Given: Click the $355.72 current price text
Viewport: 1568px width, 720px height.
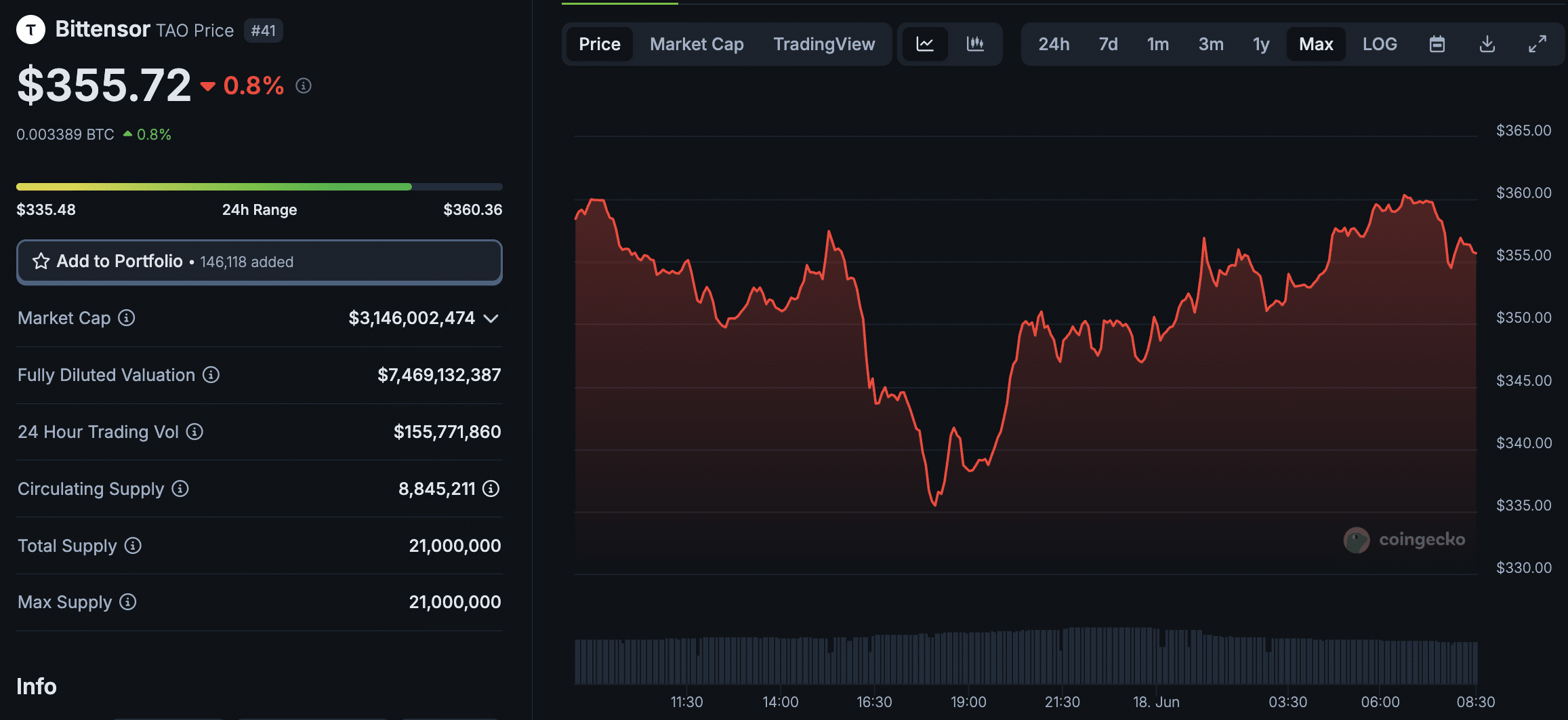Looking at the screenshot, I should pos(104,85).
